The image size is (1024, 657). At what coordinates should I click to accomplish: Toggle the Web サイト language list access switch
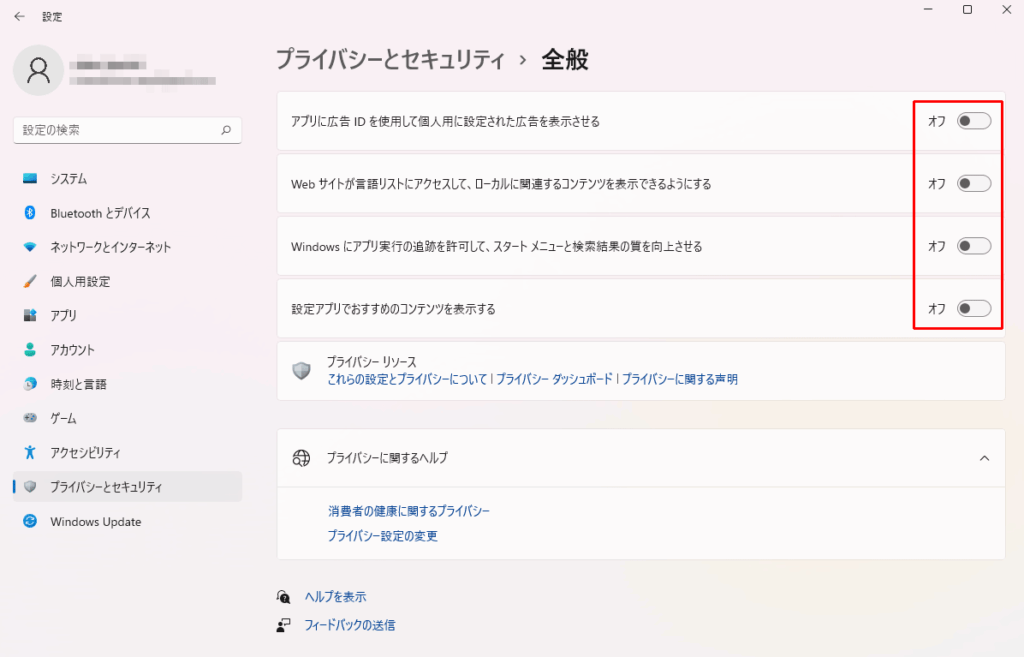[974, 184]
